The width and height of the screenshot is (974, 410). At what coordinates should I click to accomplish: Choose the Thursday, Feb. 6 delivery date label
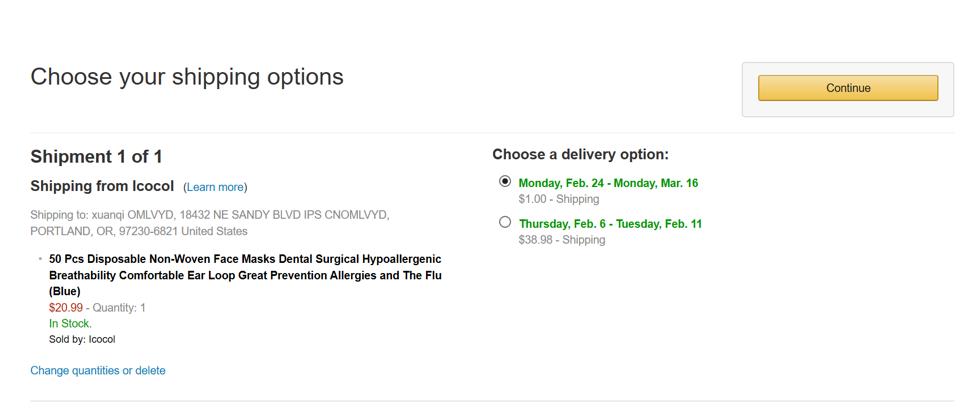click(610, 224)
